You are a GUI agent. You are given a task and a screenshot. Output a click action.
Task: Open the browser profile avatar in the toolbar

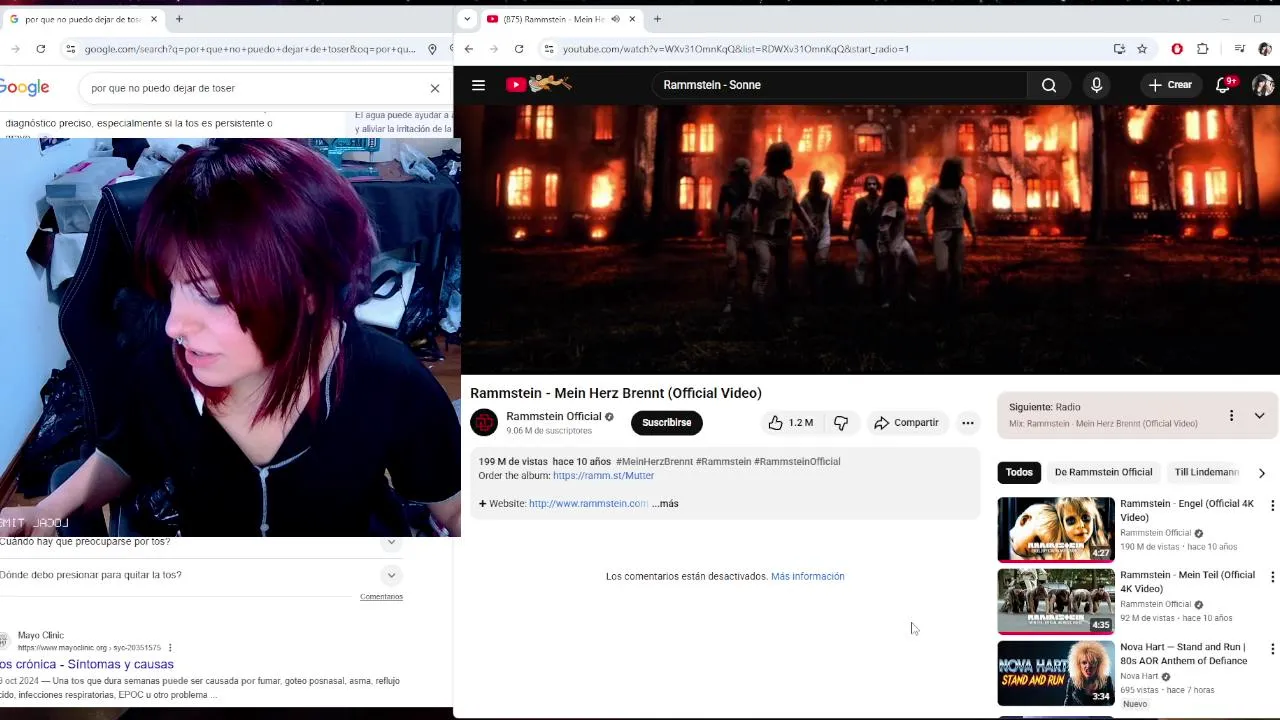point(1265,49)
